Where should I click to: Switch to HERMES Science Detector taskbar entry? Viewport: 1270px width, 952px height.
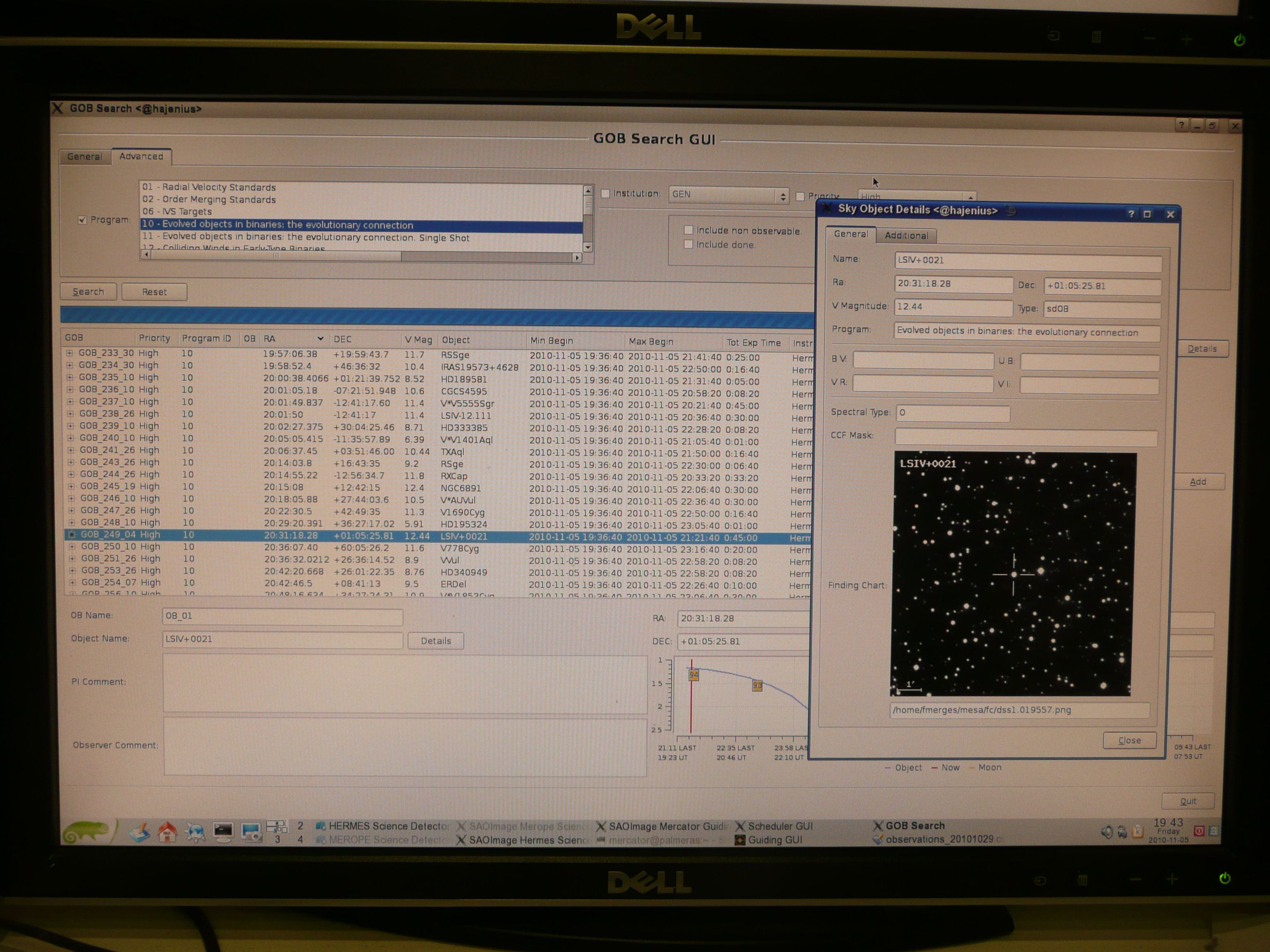point(382,826)
